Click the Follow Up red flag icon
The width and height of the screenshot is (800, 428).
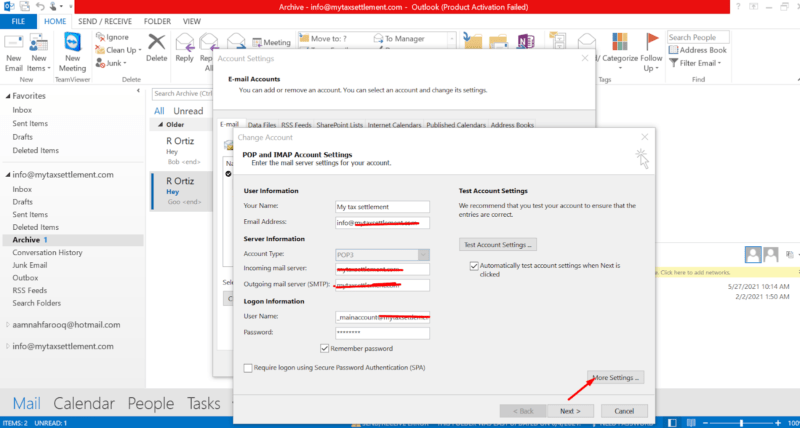coord(652,42)
